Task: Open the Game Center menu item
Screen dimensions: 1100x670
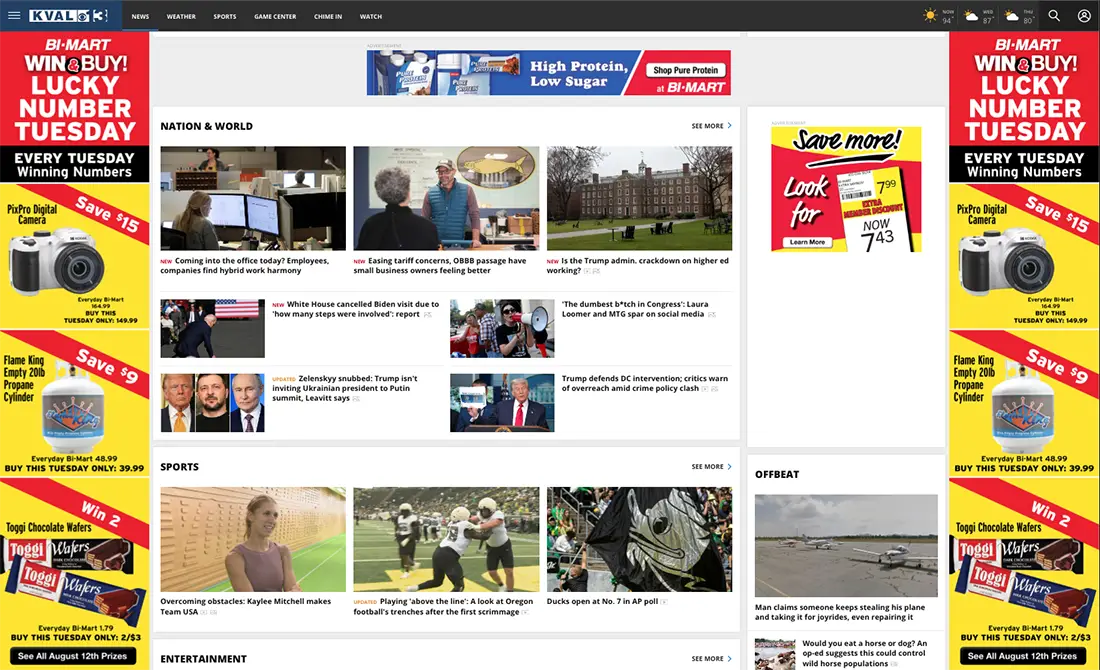Action: pos(275,16)
